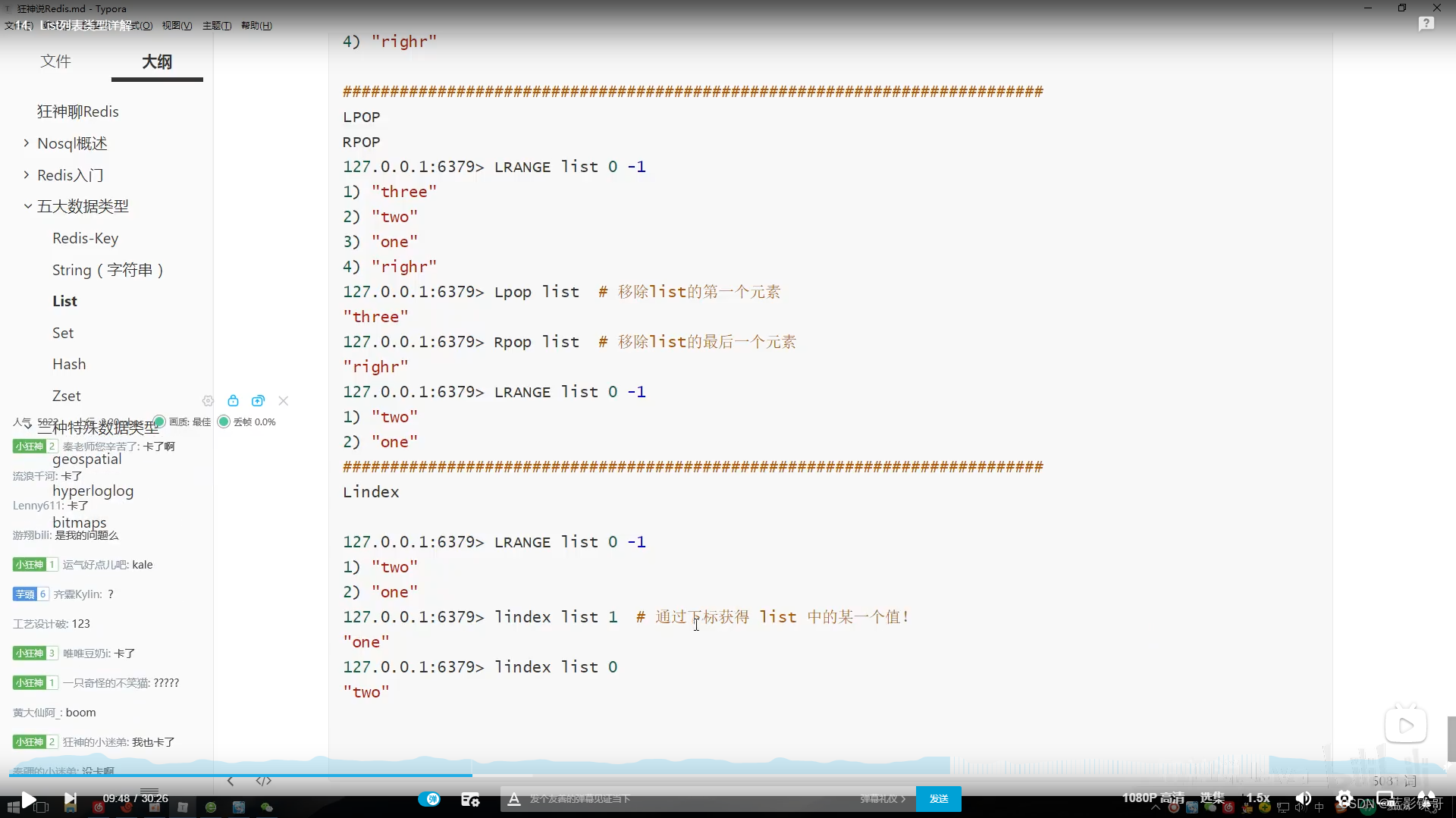Click the floating mini-player TV icon

pos(1406,725)
